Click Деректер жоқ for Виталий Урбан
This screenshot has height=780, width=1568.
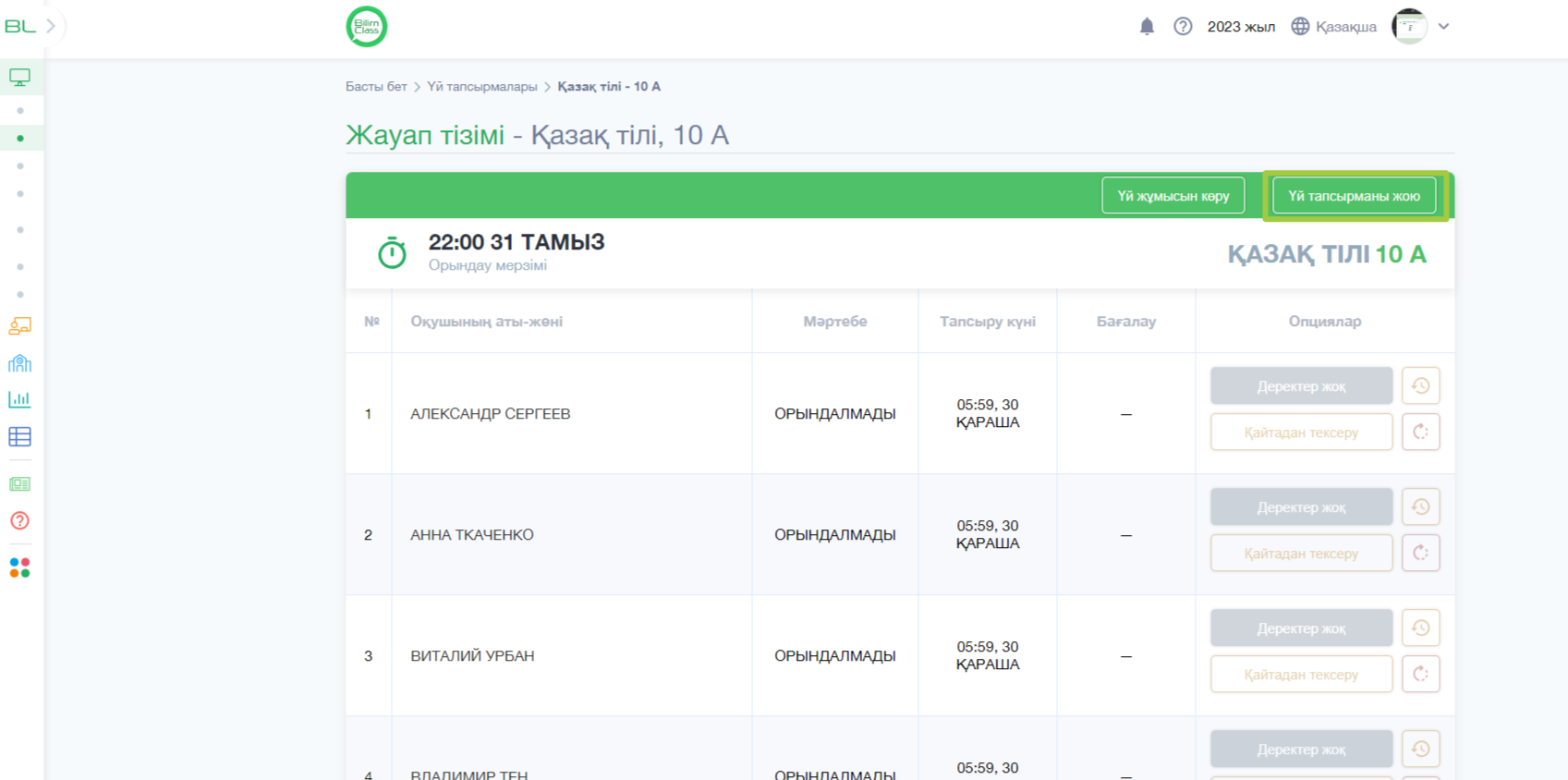tap(1301, 628)
